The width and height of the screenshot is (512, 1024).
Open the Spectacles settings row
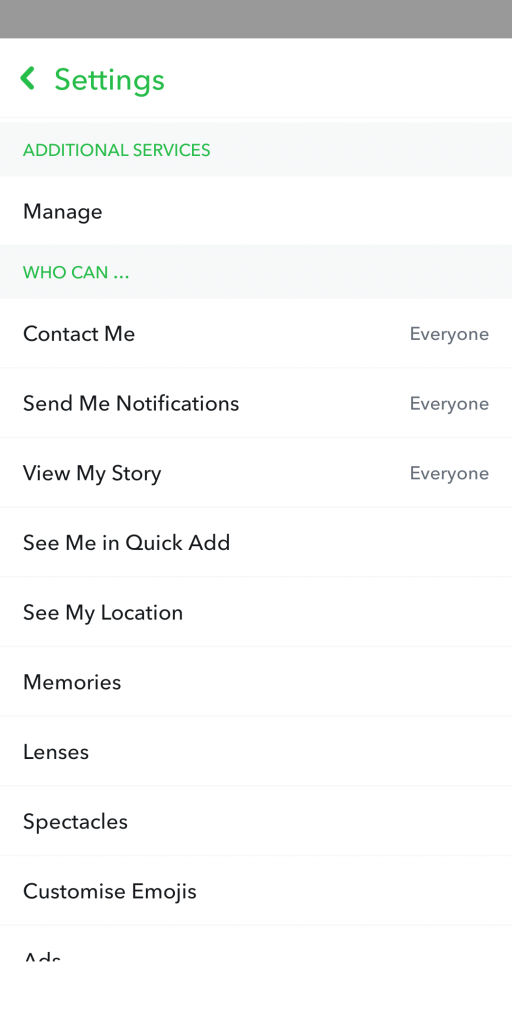point(256,821)
